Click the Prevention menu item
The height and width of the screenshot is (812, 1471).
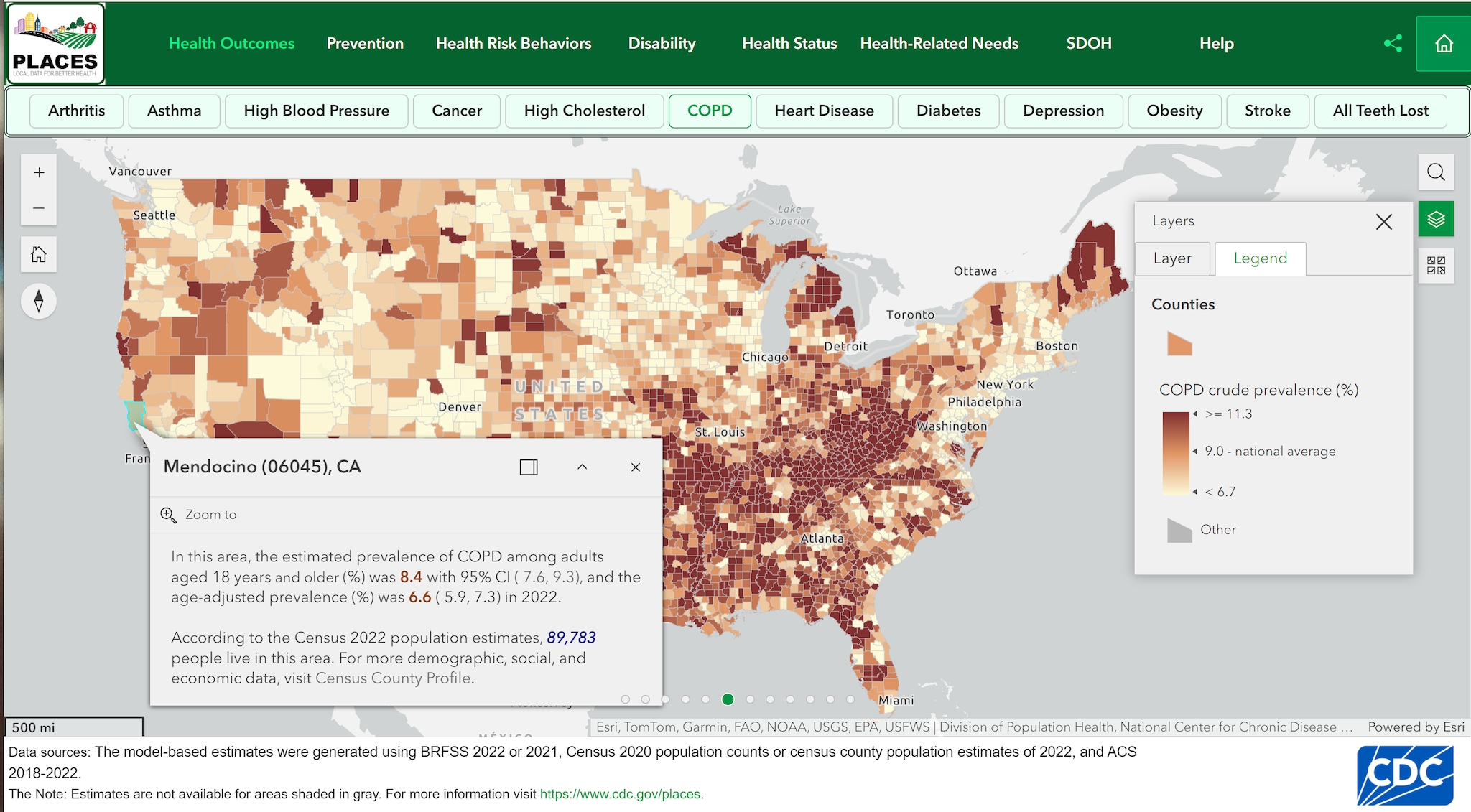(x=366, y=42)
